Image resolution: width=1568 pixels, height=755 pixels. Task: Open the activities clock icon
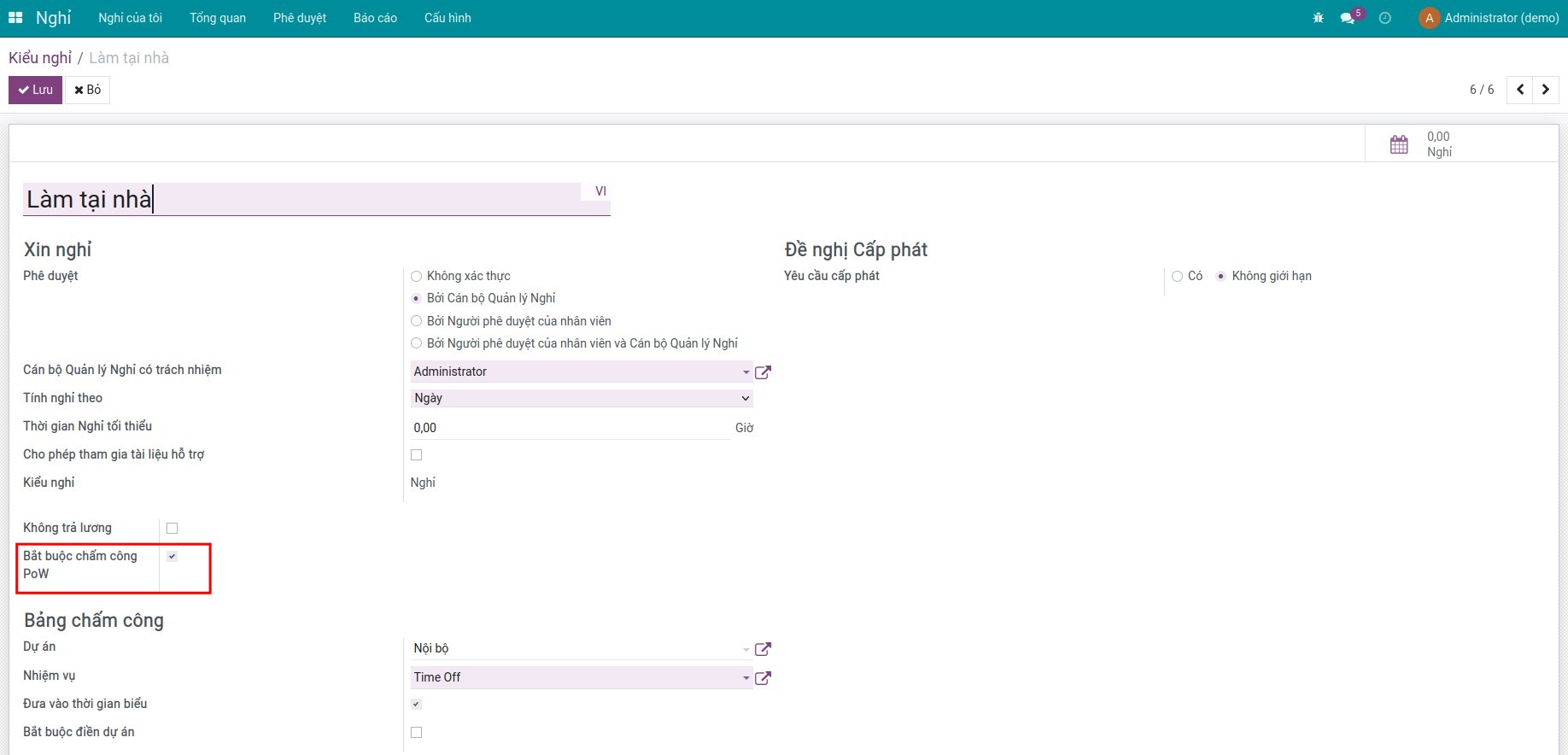pos(1385,18)
